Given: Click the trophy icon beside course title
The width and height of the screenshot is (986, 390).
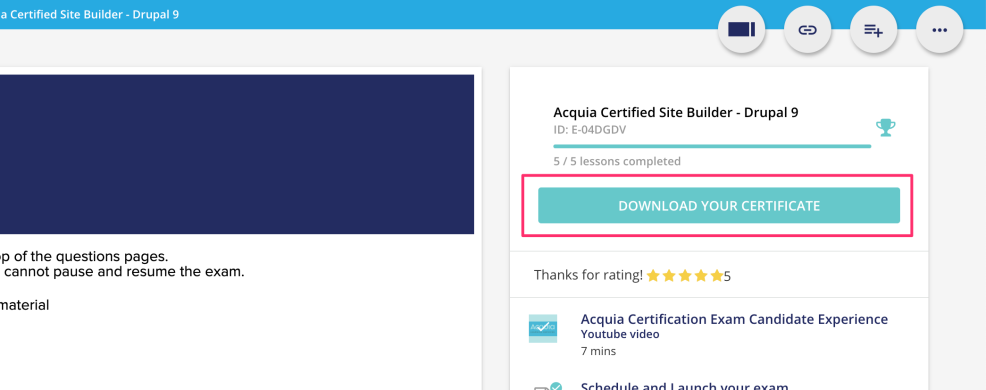Looking at the screenshot, I should 885,128.
